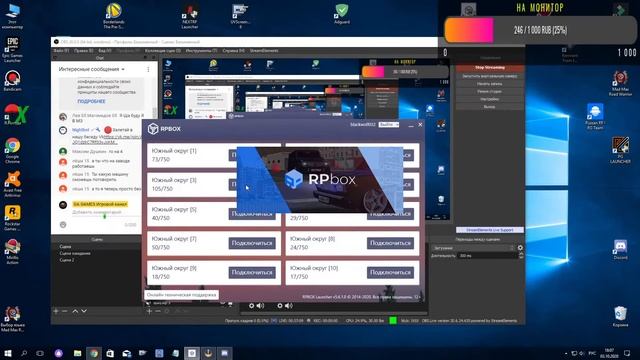
Task: Open taskbar search magnifier
Action: pos(24,353)
